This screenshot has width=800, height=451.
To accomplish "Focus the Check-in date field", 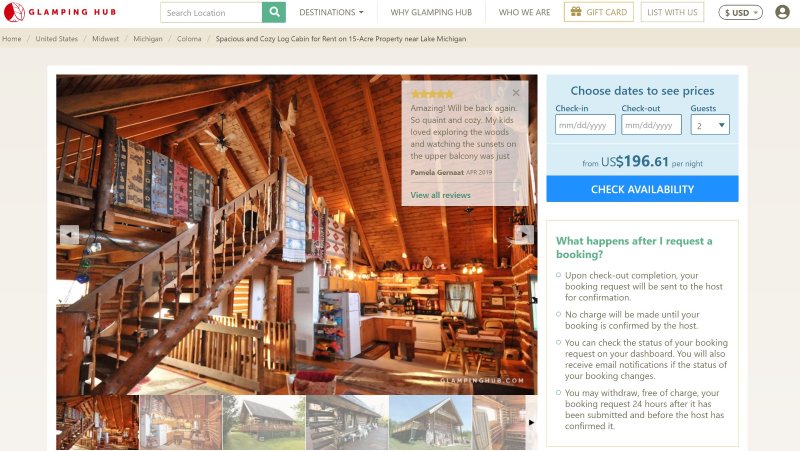I will pos(585,125).
